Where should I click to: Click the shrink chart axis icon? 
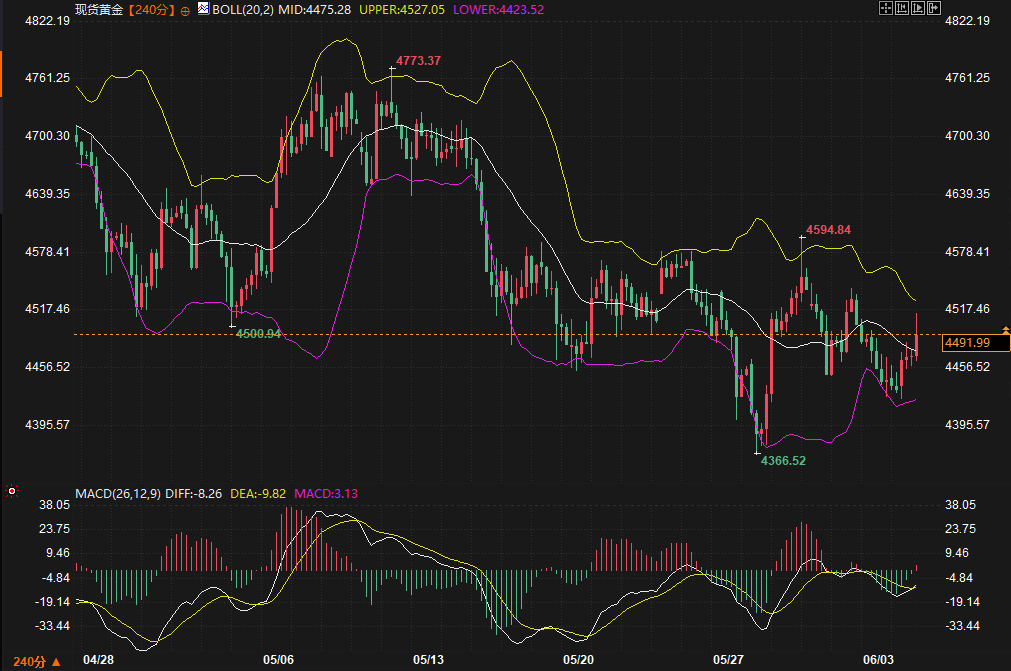(902, 8)
